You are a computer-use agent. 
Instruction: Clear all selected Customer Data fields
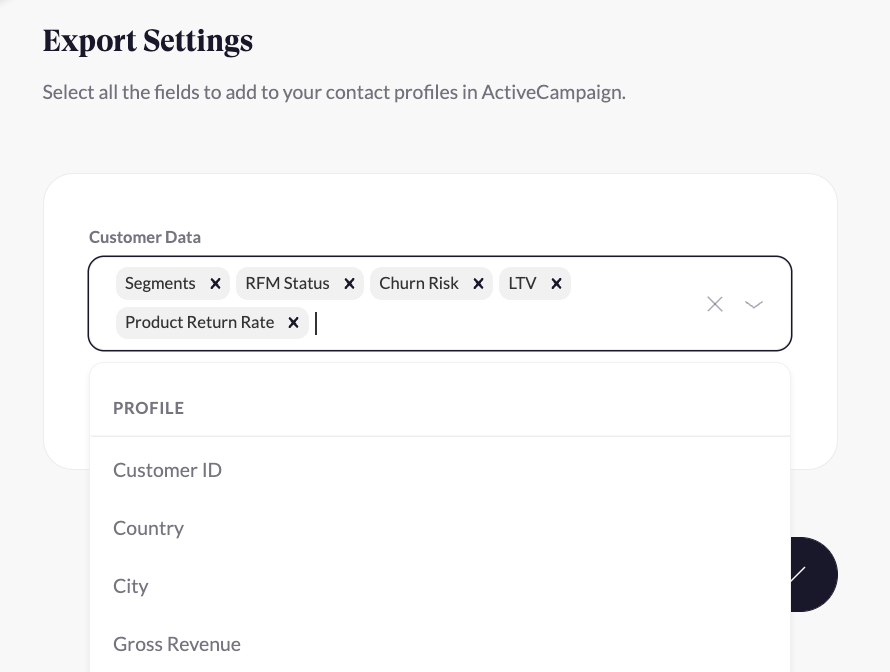(715, 304)
